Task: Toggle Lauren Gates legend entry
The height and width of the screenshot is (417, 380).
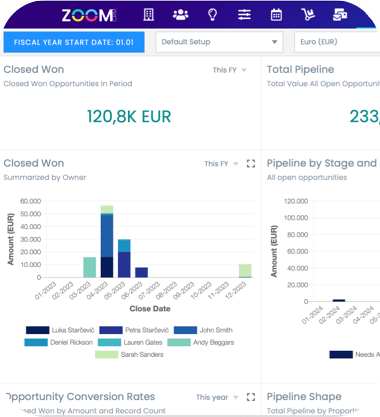Action: click(130, 342)
